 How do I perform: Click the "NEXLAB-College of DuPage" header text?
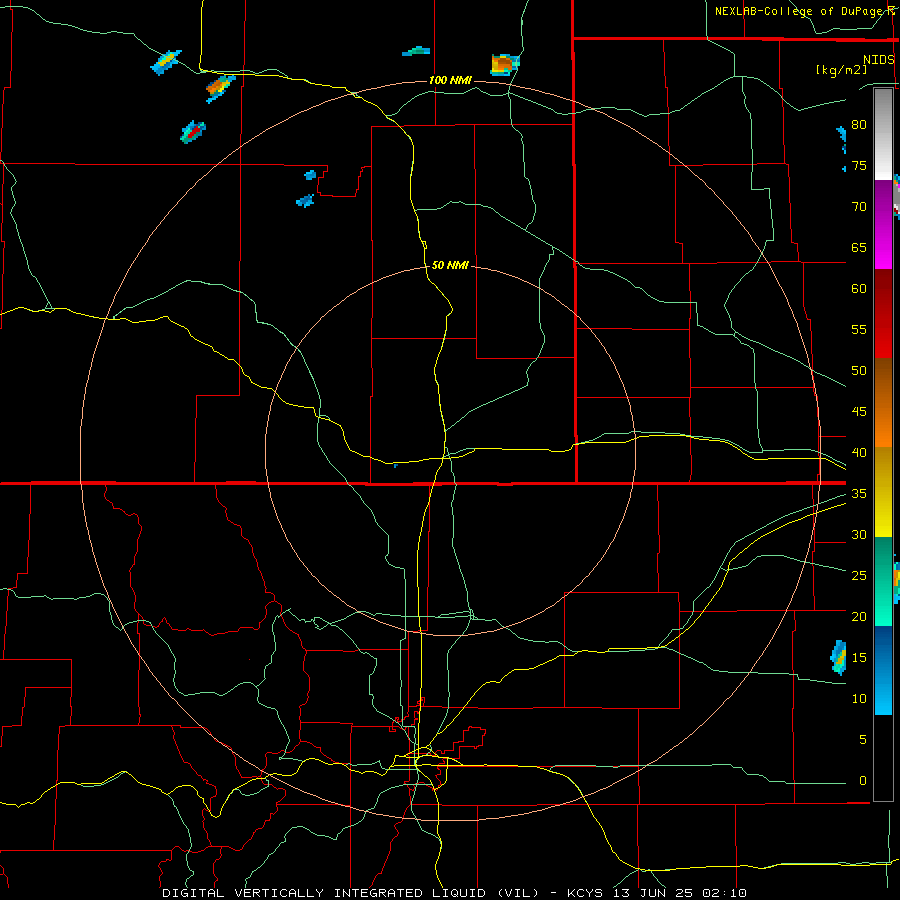[800, 11]
